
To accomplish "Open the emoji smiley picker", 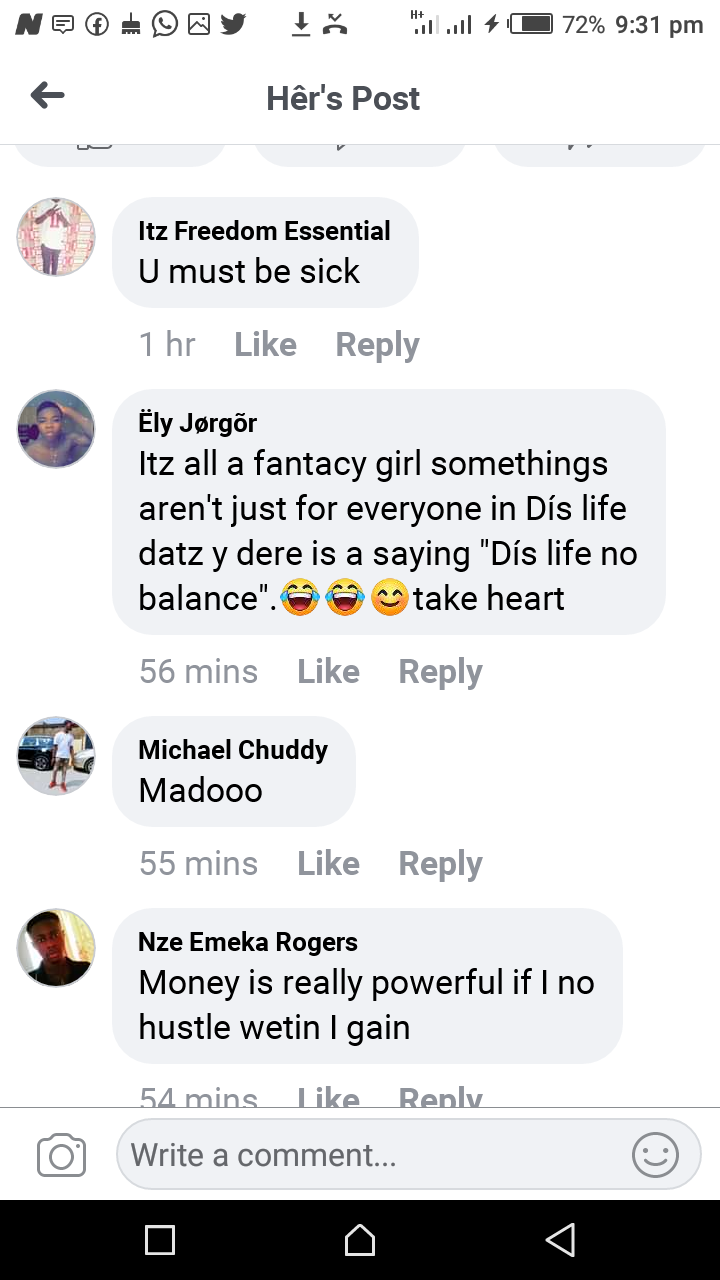I will (x=655, y=1155).
